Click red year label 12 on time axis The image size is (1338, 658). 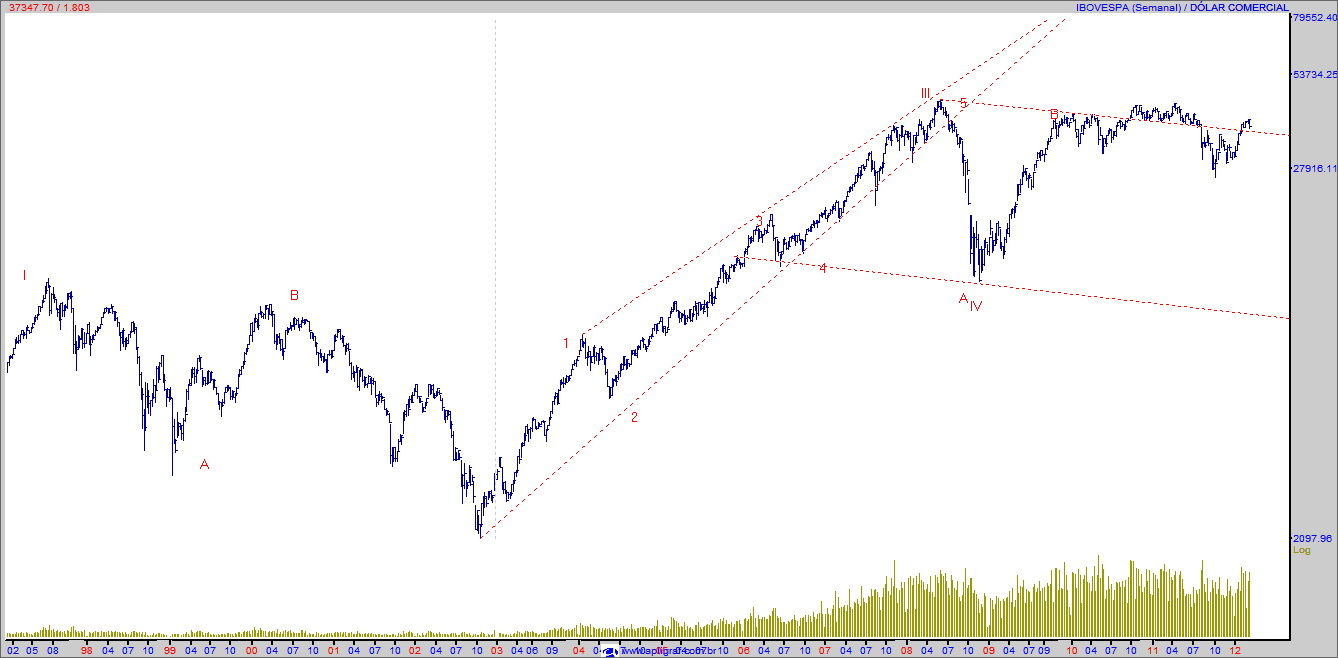tap(1235, 650)
